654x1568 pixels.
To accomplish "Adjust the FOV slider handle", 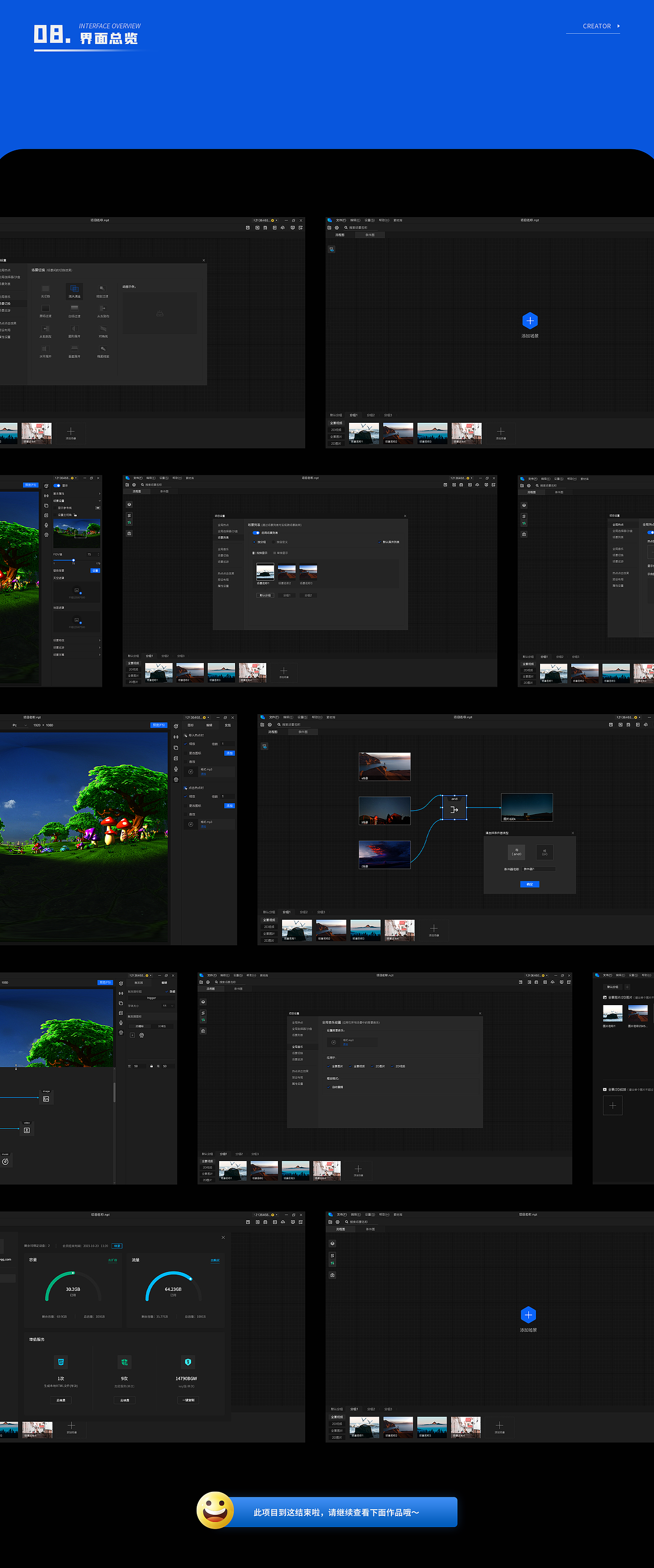I will click(74, 560).
